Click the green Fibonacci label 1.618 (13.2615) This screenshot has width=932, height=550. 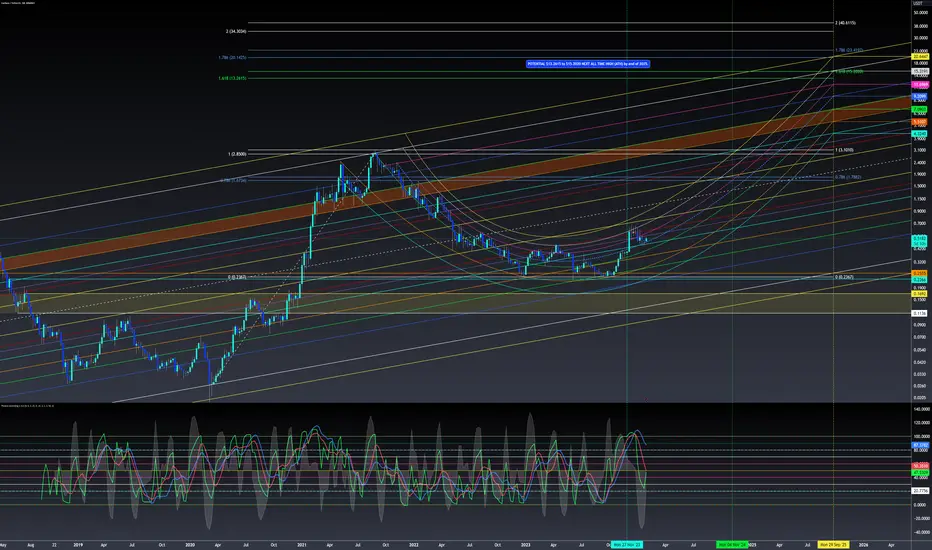(x=232, y=78)
